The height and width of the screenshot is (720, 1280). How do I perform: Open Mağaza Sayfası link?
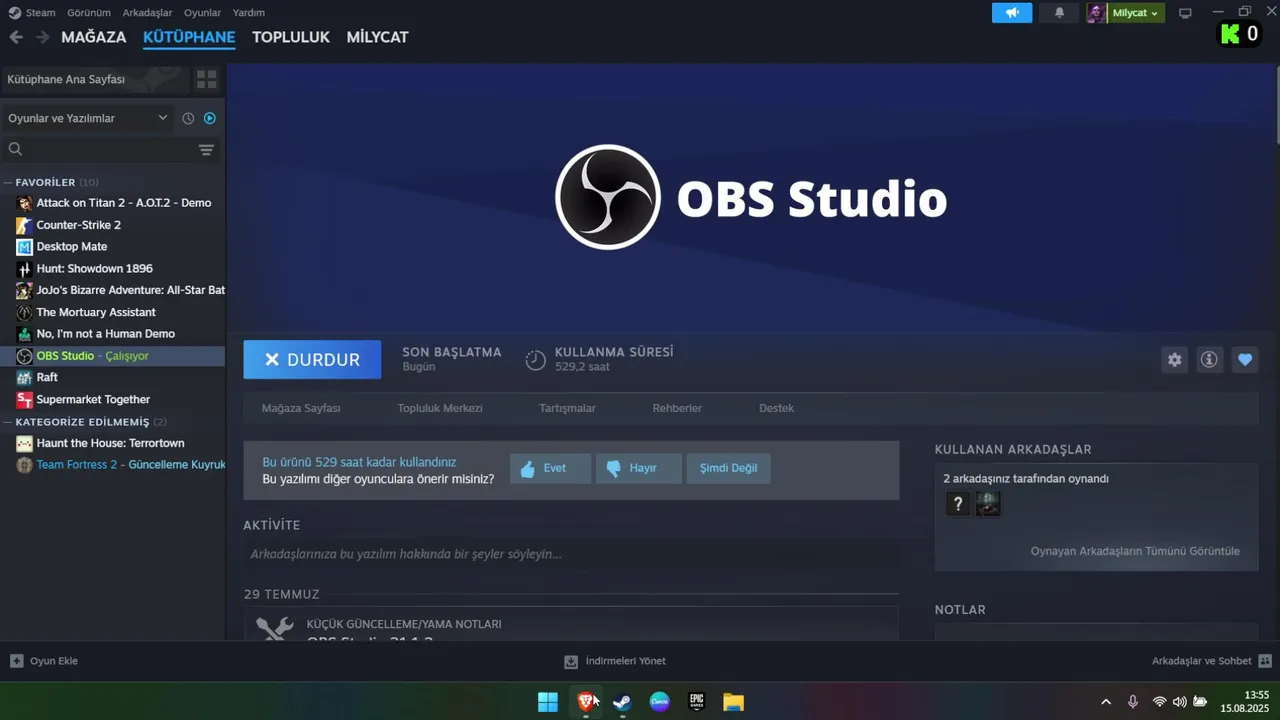coord(301,408)
